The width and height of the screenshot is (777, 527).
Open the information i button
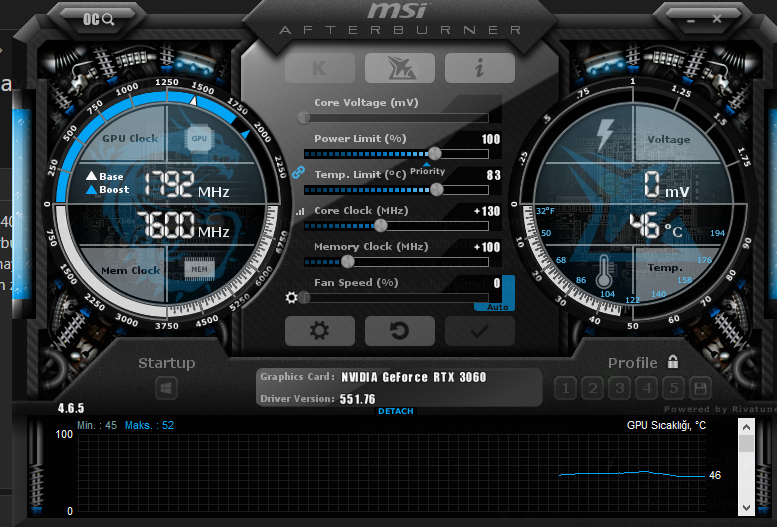click(480, 68)
